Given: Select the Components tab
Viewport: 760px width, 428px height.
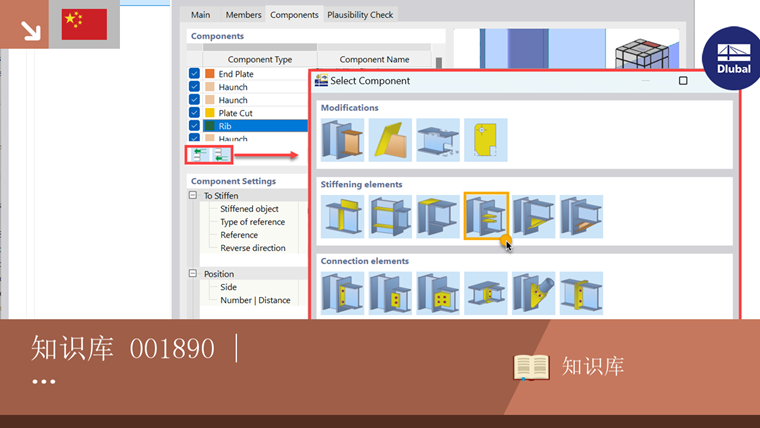Looking at the screenshot, I should 294,15.
